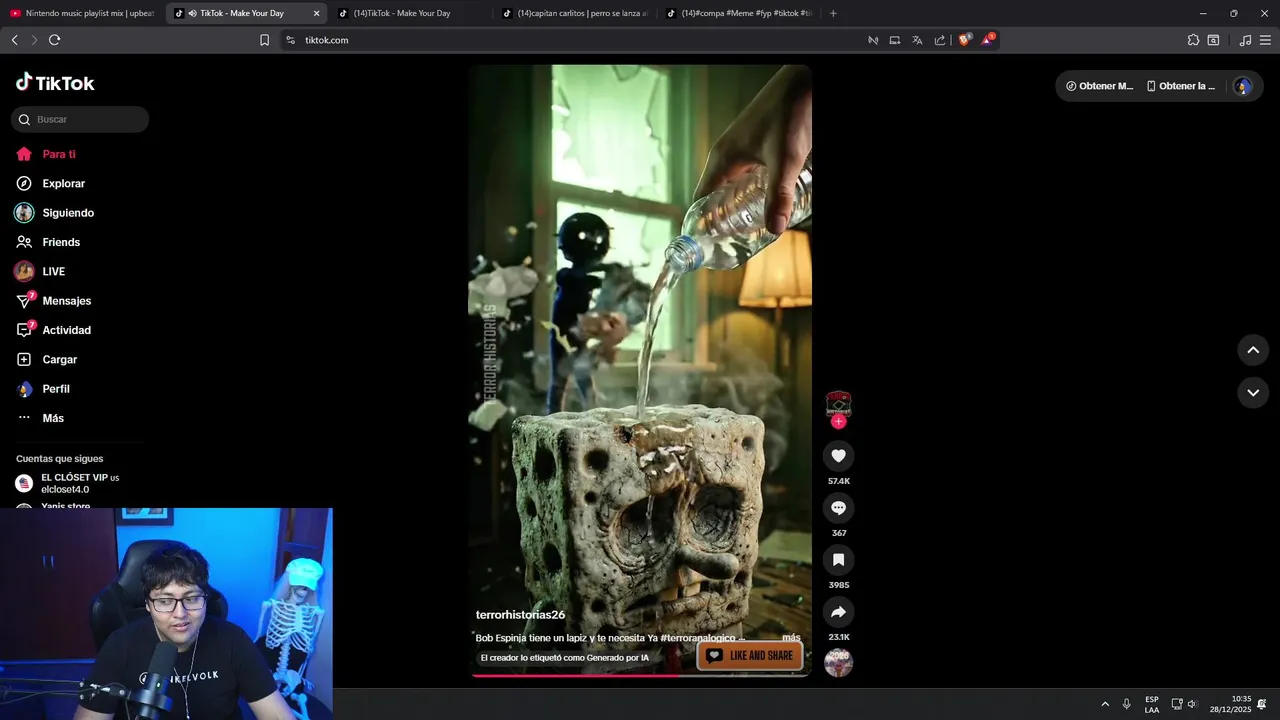Open terrorhistorias26 profile from username
This screenshot has width=1280, height=720.
[x=520, y=615]
